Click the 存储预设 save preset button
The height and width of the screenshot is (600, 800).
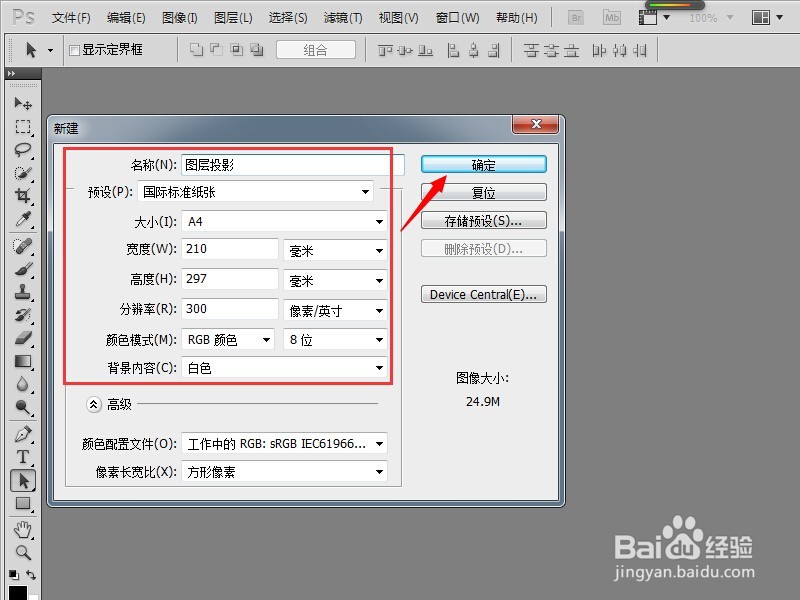click(484, 220)
